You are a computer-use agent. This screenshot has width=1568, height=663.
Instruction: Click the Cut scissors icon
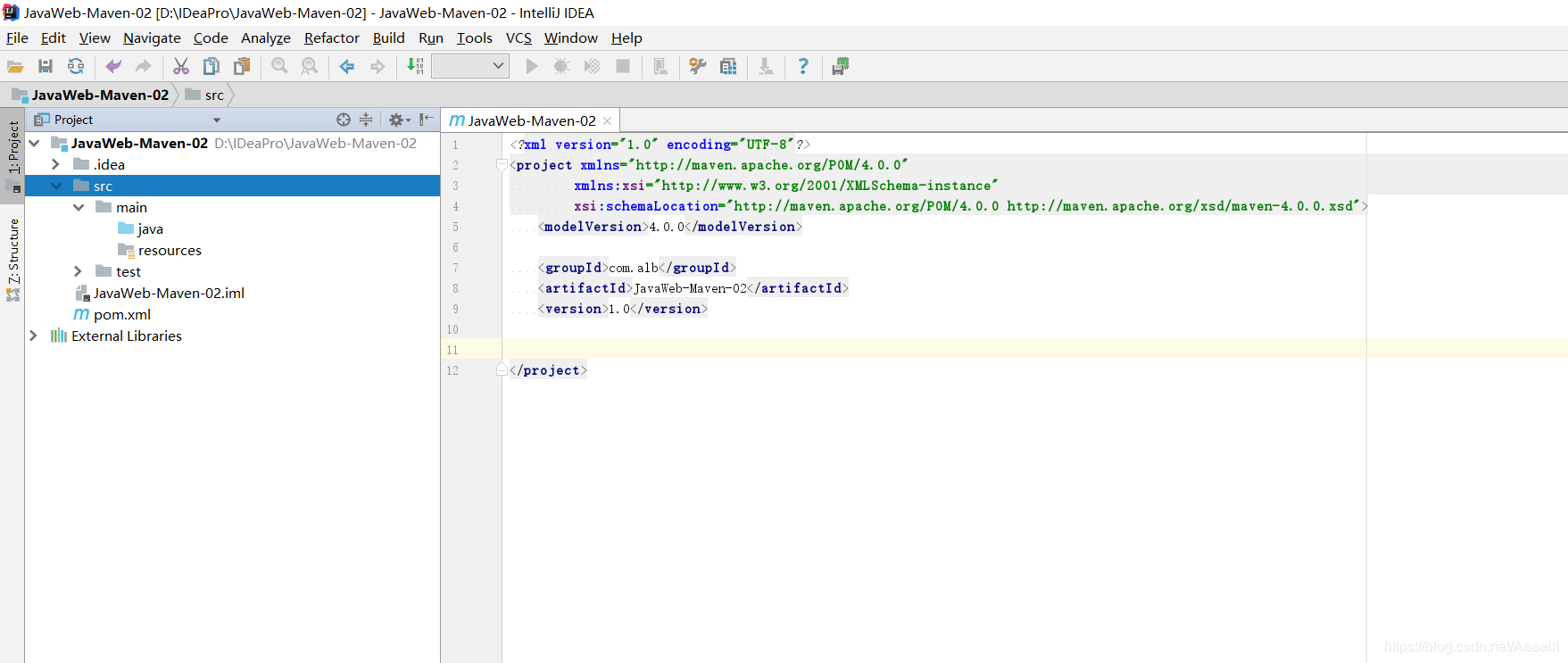tap(181, 66)
